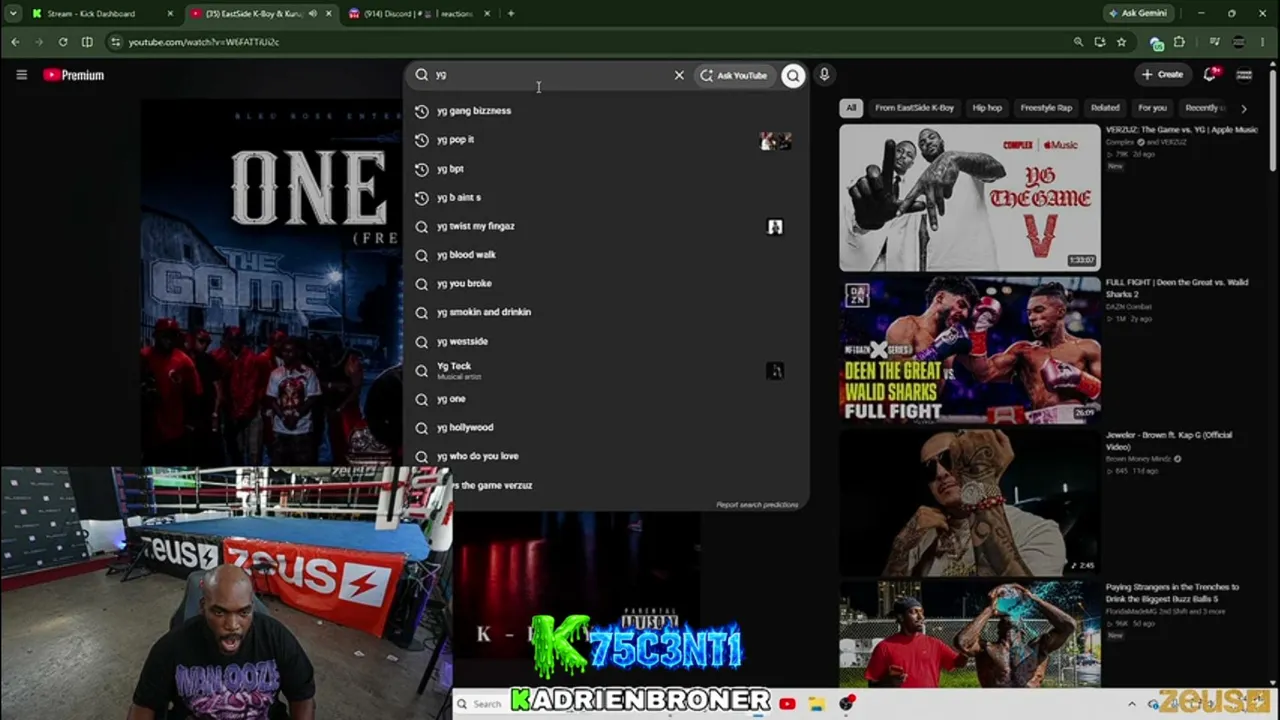Open the thumbnail beside 'yg pop it'
Viewport: 1280px width, 720px height.
click(x=775, y=141)
